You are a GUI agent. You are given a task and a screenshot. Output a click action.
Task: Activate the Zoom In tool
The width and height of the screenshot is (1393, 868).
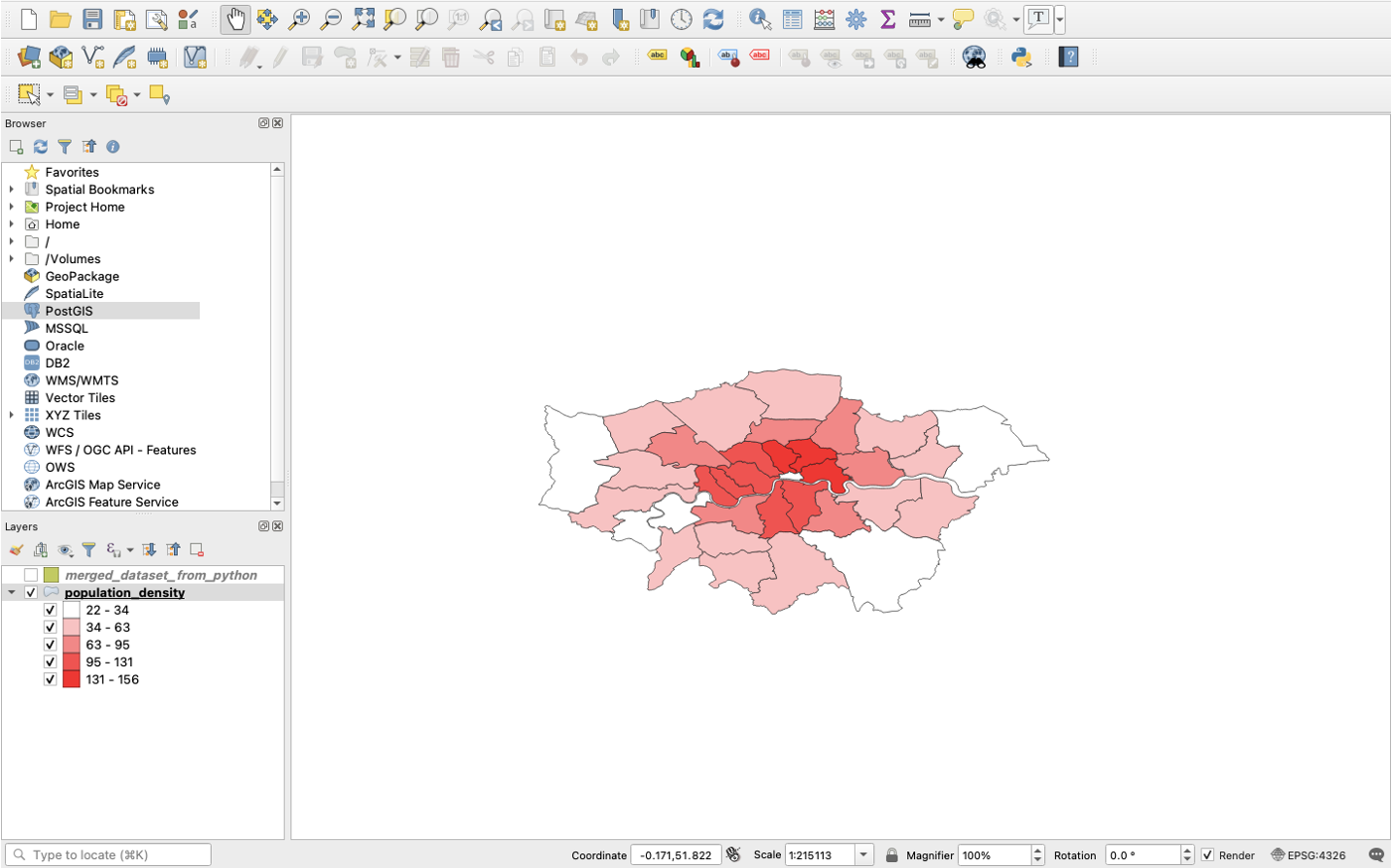click(299, 19)
